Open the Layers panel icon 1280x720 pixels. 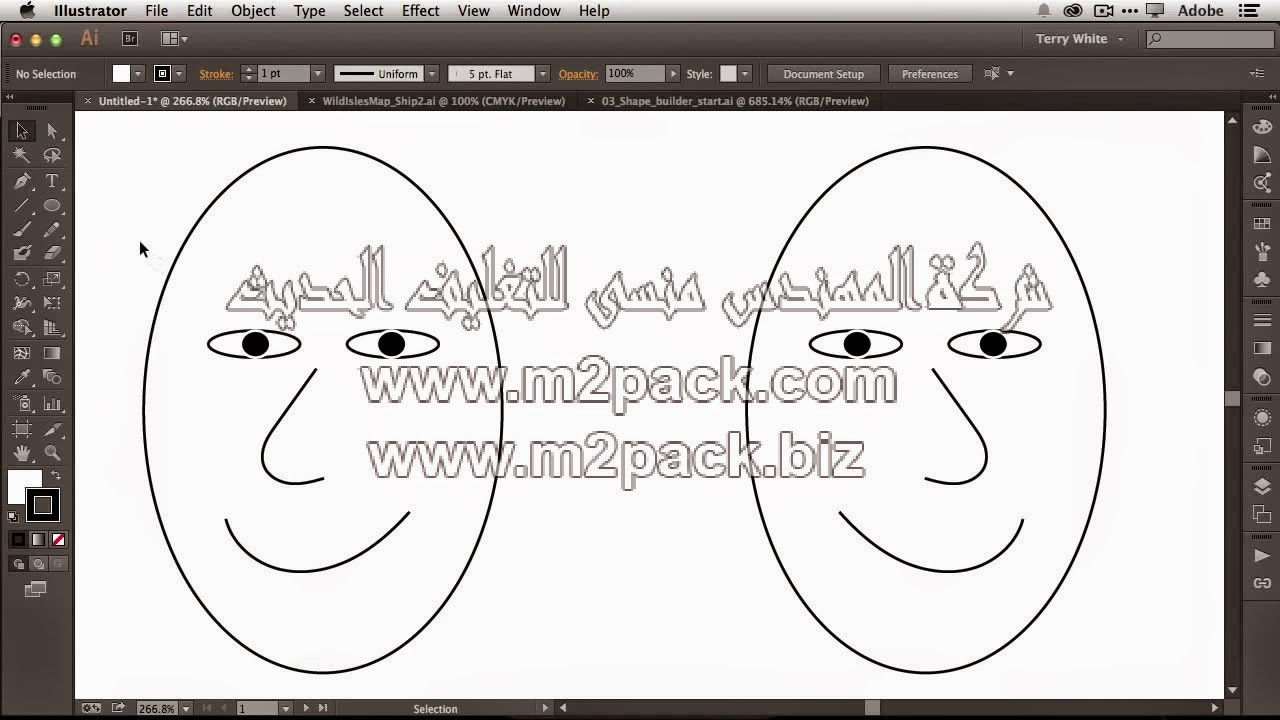[x=1262, y=487]
